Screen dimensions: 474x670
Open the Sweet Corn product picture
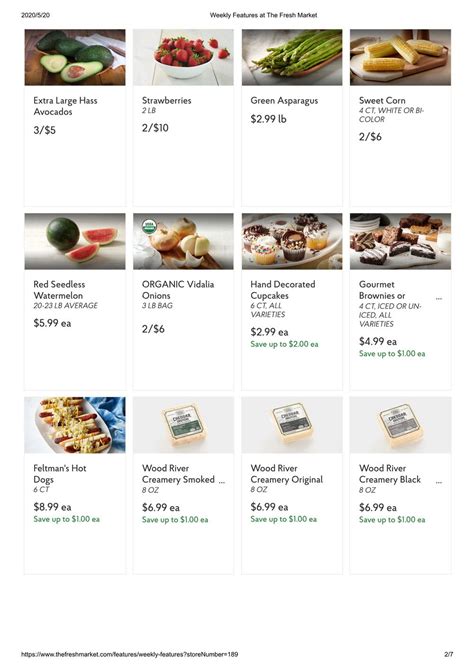[x=400, y=57]
